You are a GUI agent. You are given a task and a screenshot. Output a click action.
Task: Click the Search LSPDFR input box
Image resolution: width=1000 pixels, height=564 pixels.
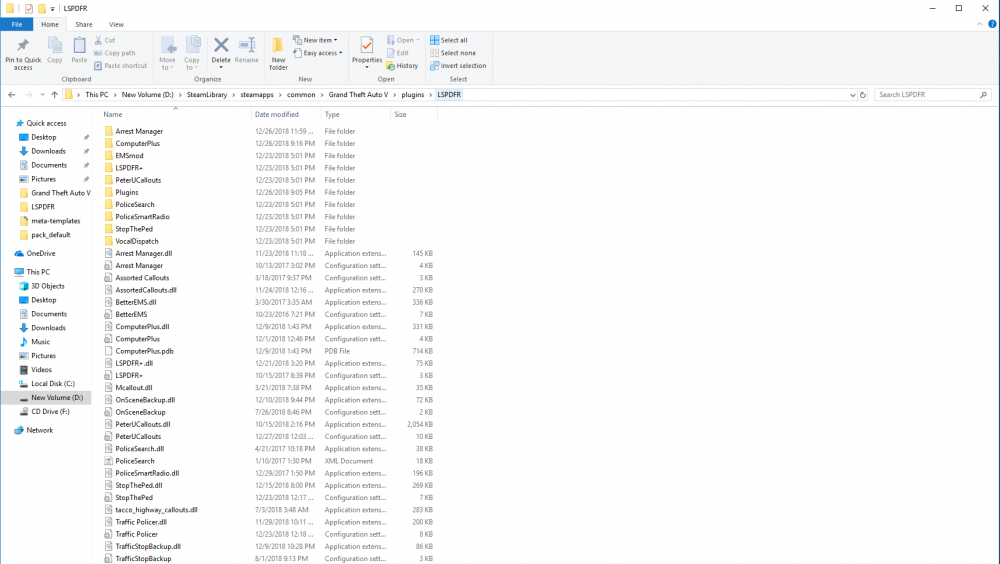pos(928,95)
